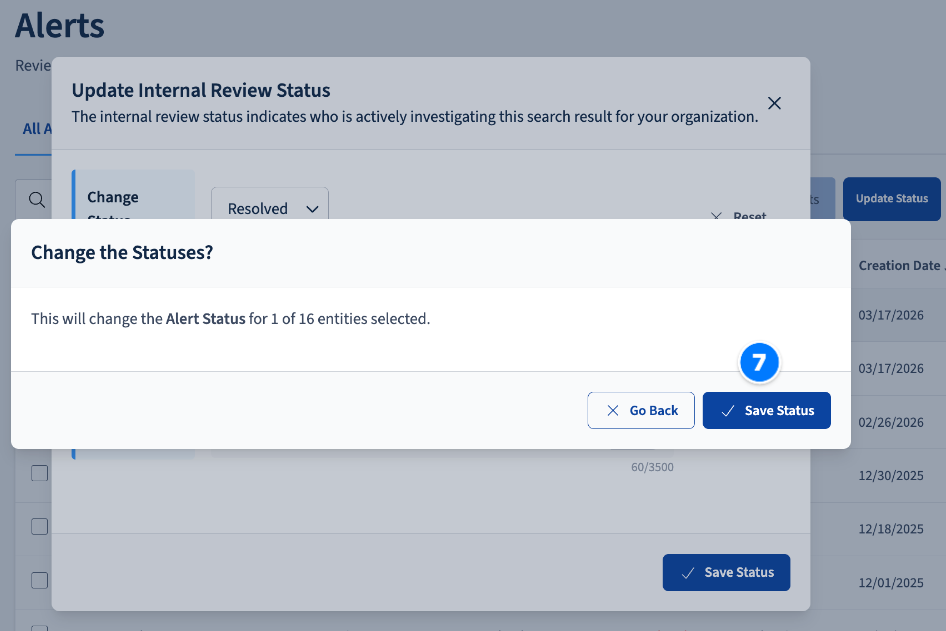Screen dimensions: 946x631
Task: Click the 12/01/2025 creation date cell
Action: pos(891,583)
